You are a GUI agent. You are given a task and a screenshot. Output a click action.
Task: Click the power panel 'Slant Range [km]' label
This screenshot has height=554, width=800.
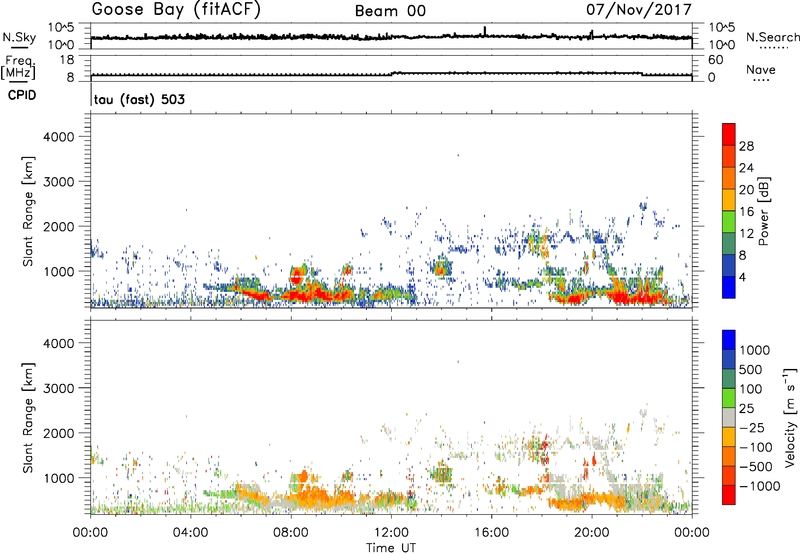[x=28, y=211]
